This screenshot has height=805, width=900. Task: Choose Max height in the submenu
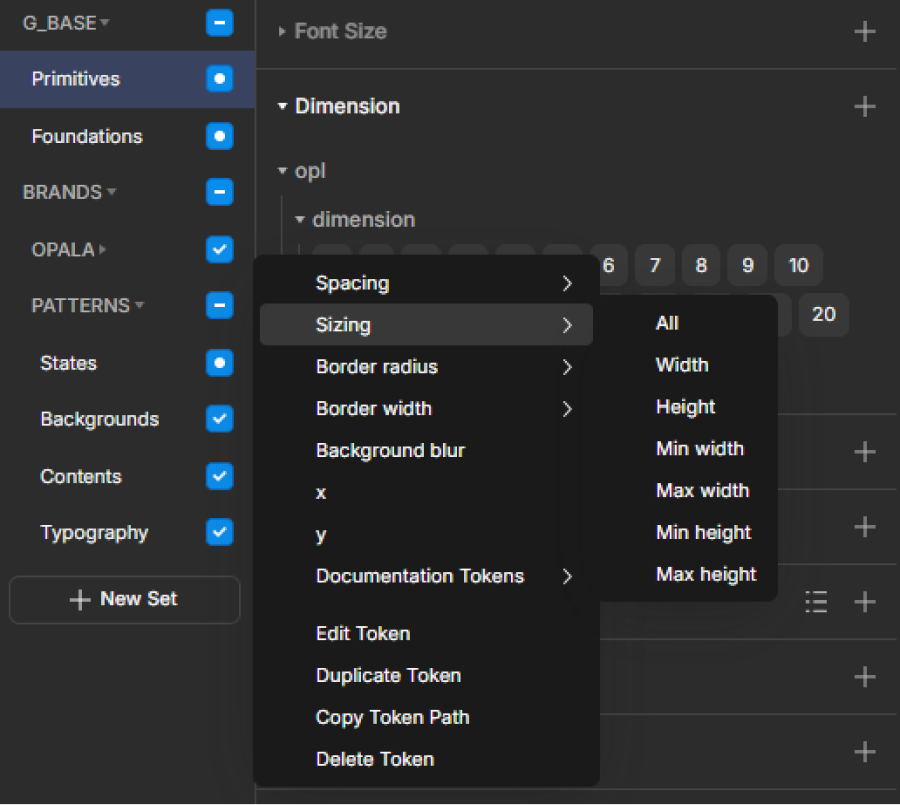coord(705,574)
